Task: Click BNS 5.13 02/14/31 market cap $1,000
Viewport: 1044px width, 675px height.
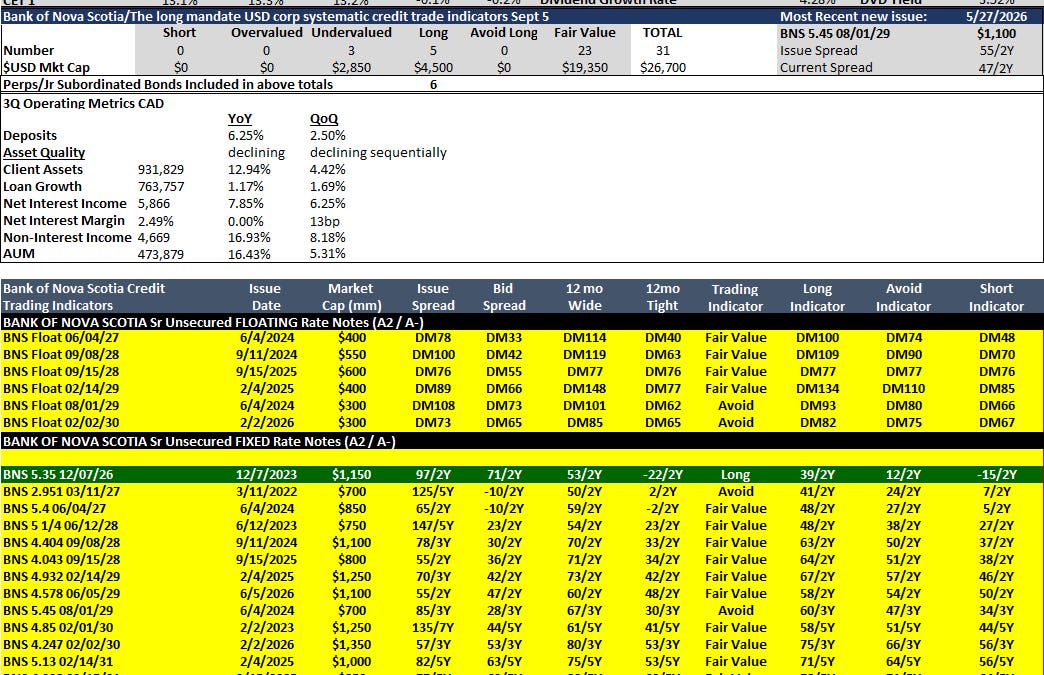Action: click(352, 662)
